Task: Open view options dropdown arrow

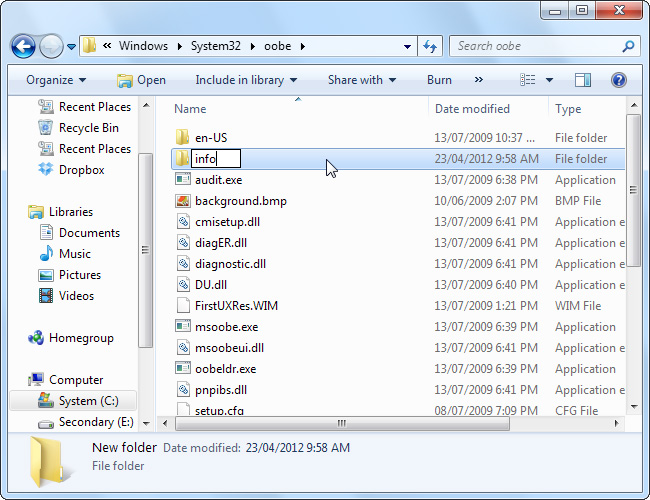Action: click(x=549, y=80)
